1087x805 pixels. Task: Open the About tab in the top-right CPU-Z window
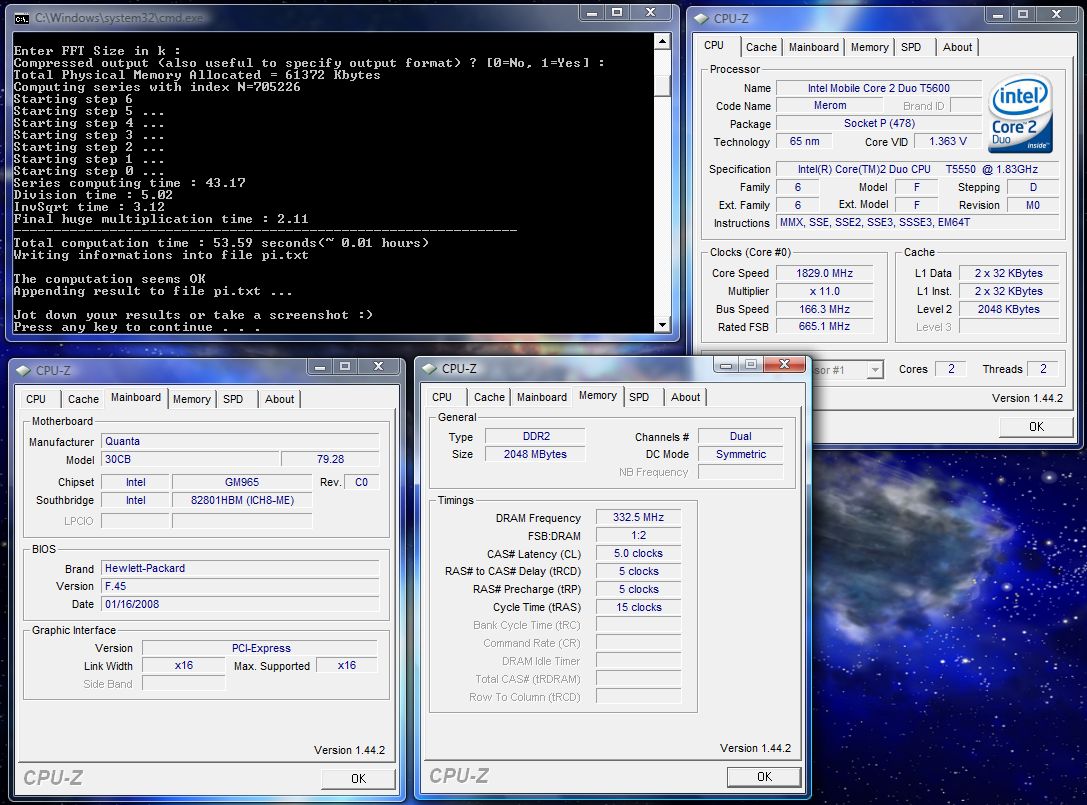tap(957, 47)
